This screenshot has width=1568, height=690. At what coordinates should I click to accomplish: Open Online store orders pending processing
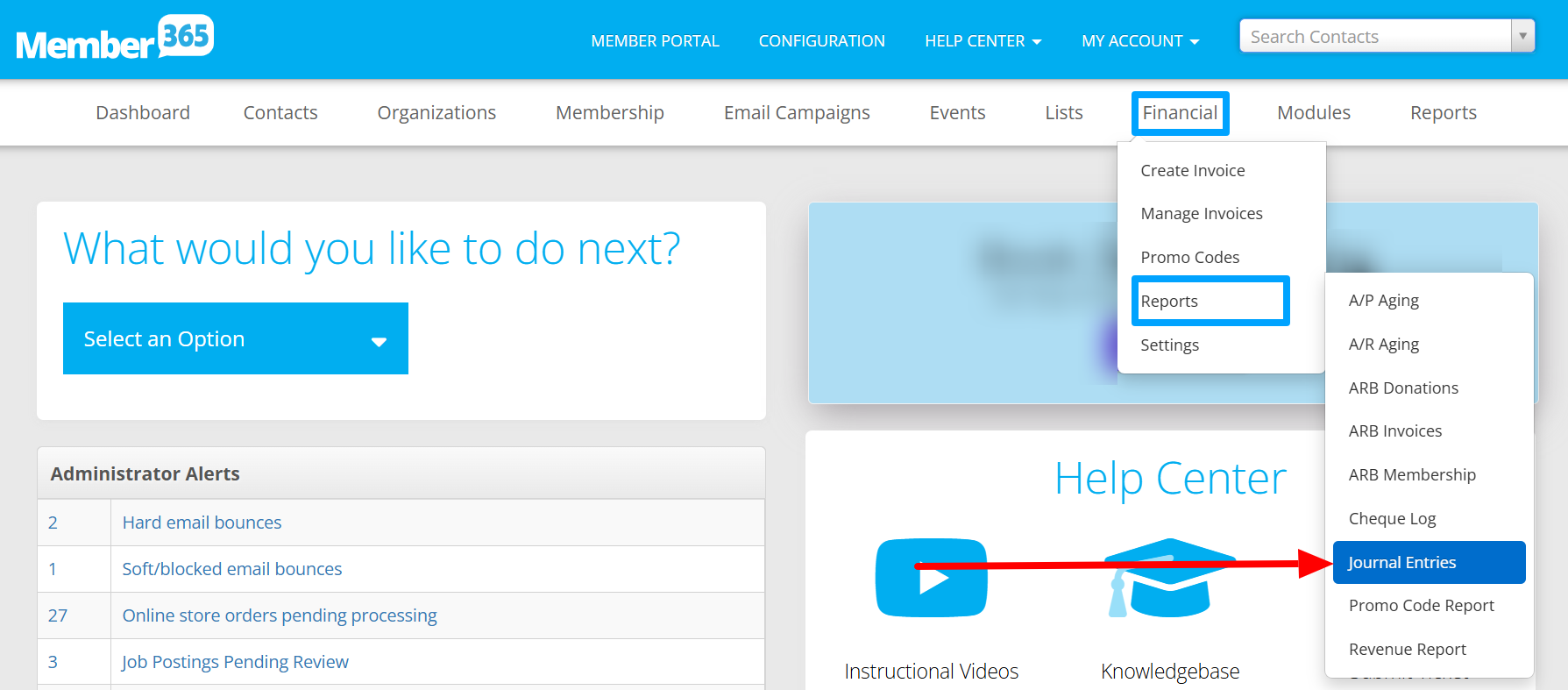tap(280, 615)
